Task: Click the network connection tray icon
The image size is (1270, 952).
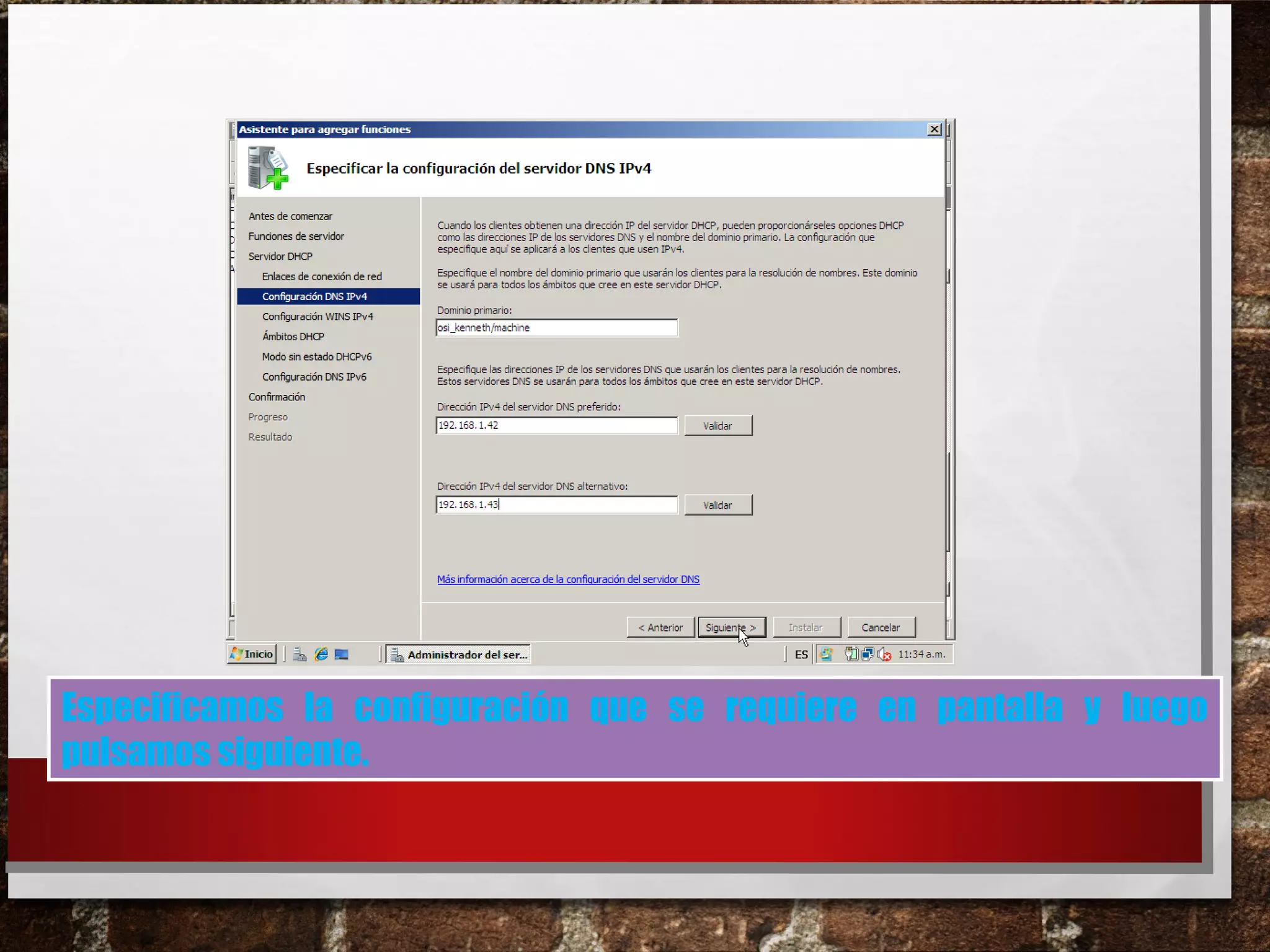Action: pyautogui.click(x=868, y=654)
